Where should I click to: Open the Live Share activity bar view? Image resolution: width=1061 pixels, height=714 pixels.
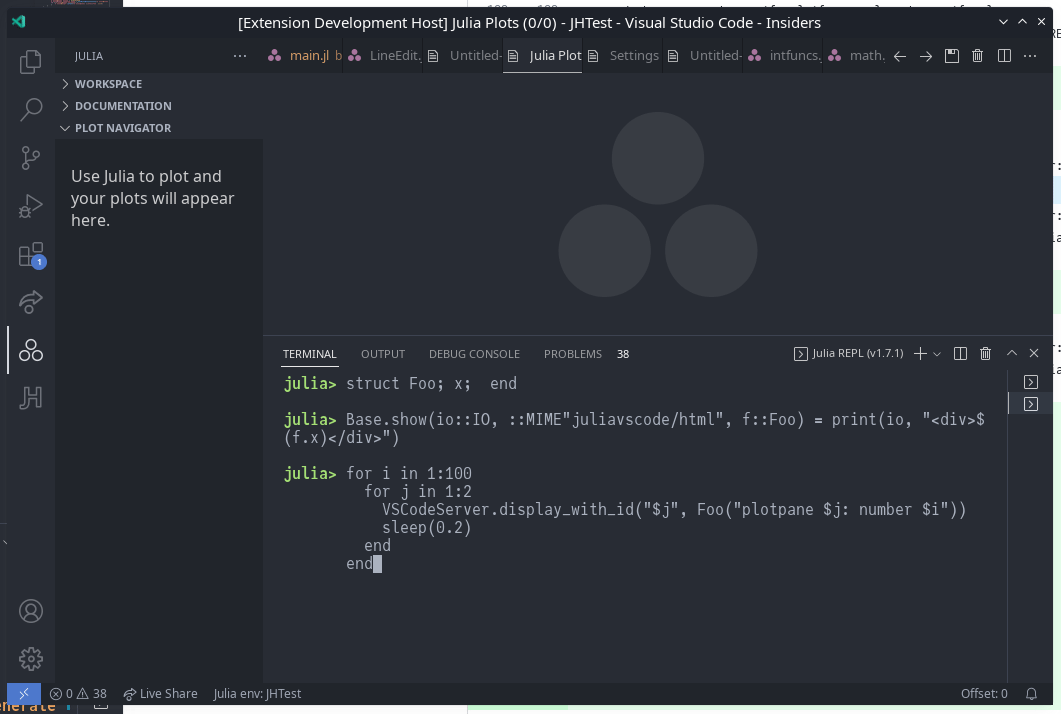click(30, 302)
